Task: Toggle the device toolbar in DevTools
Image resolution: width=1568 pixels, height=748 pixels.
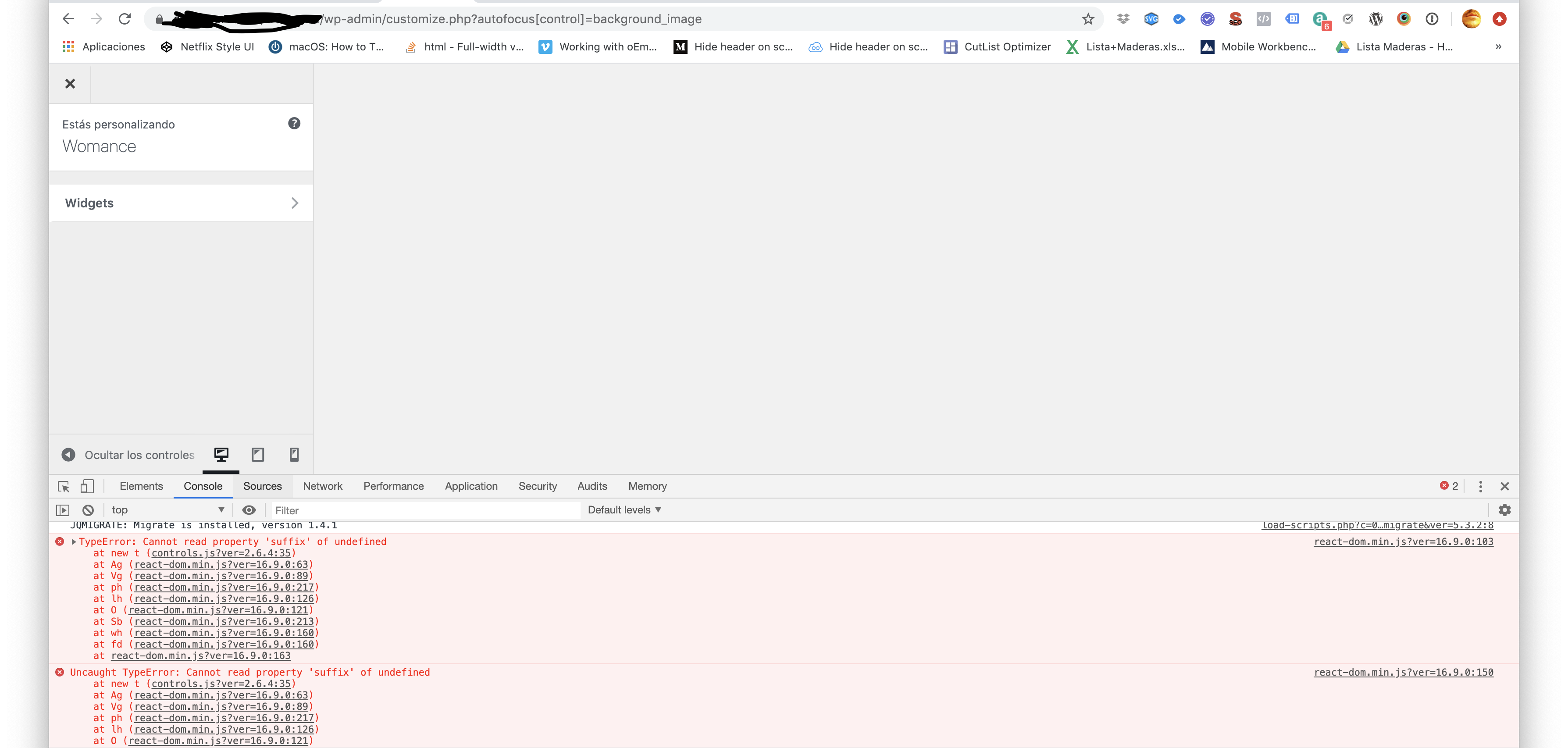Action: (x=87, y=486)
